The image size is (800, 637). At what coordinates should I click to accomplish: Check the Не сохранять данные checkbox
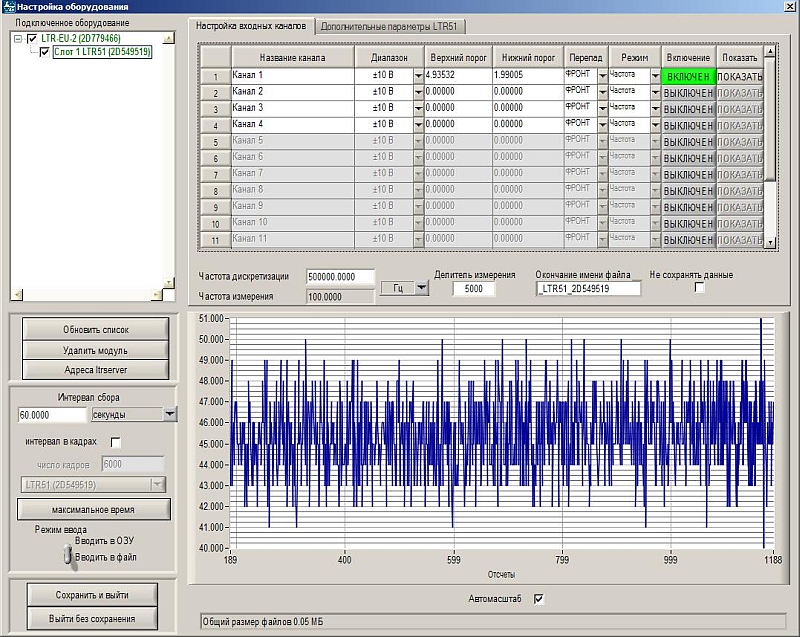(699, 288)
